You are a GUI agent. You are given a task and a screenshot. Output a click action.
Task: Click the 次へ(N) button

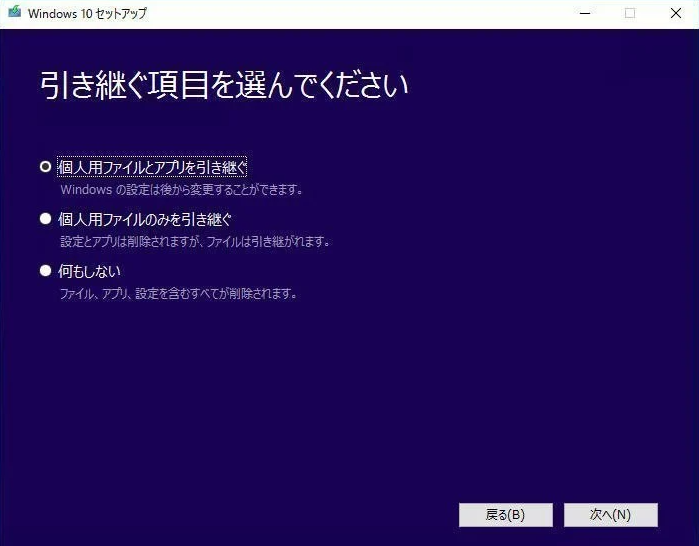611,515
